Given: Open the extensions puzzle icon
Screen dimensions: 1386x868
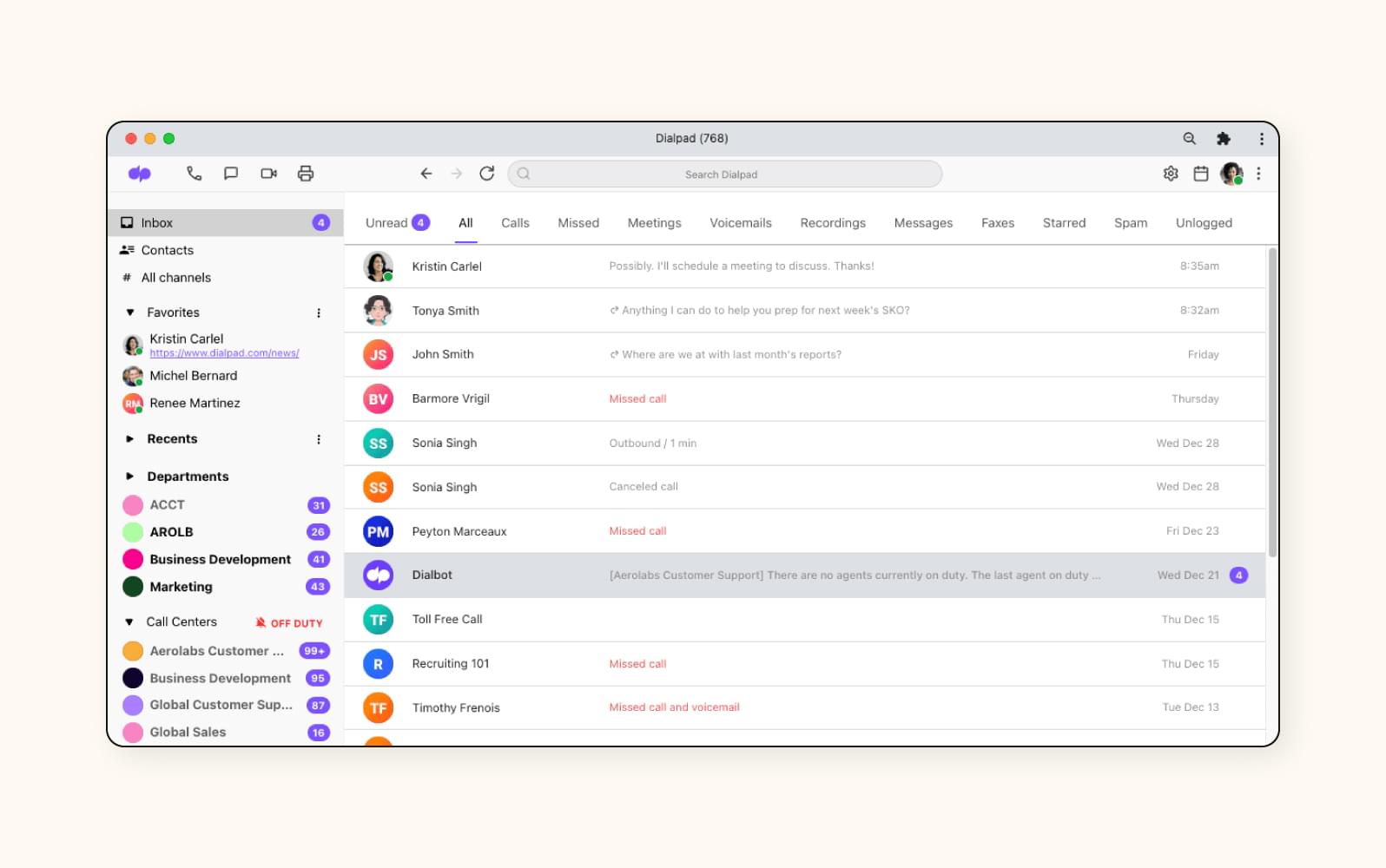Looking at the screenshot, I should click(1224, 138).
